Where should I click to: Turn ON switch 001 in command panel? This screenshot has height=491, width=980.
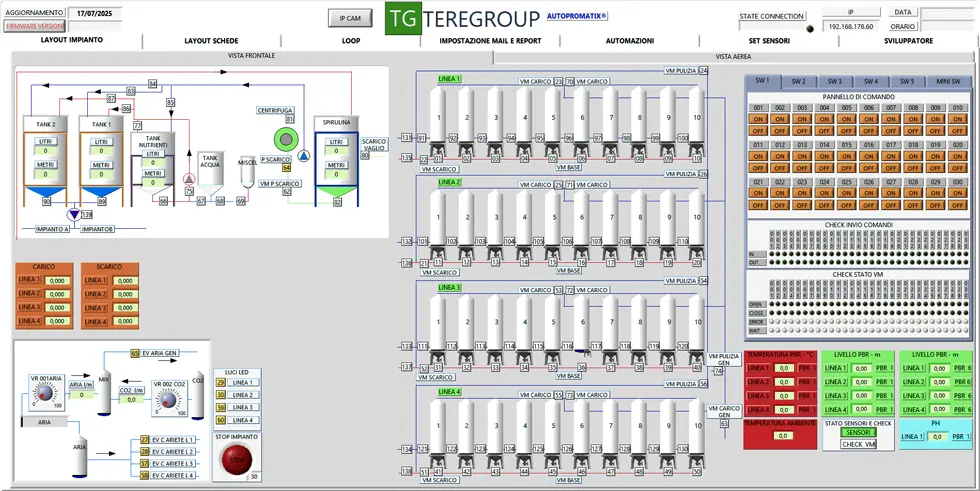[758, 119]
